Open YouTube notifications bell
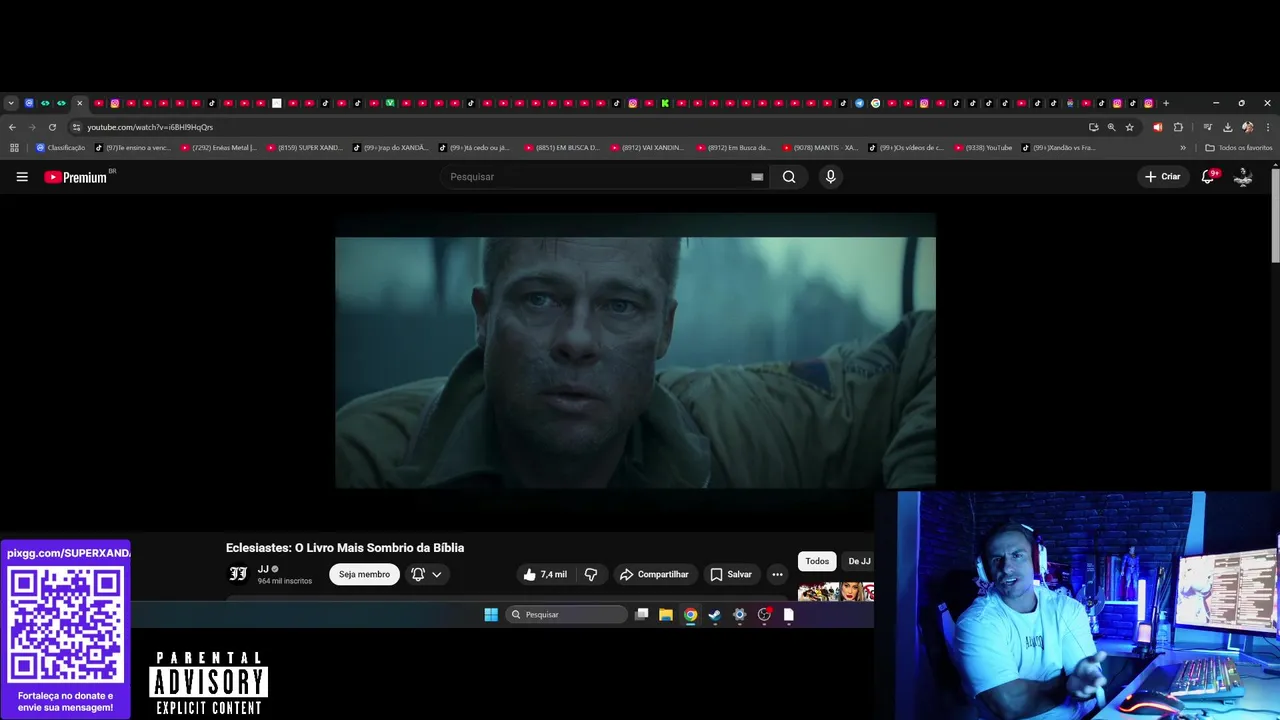 click(1208, 177)
